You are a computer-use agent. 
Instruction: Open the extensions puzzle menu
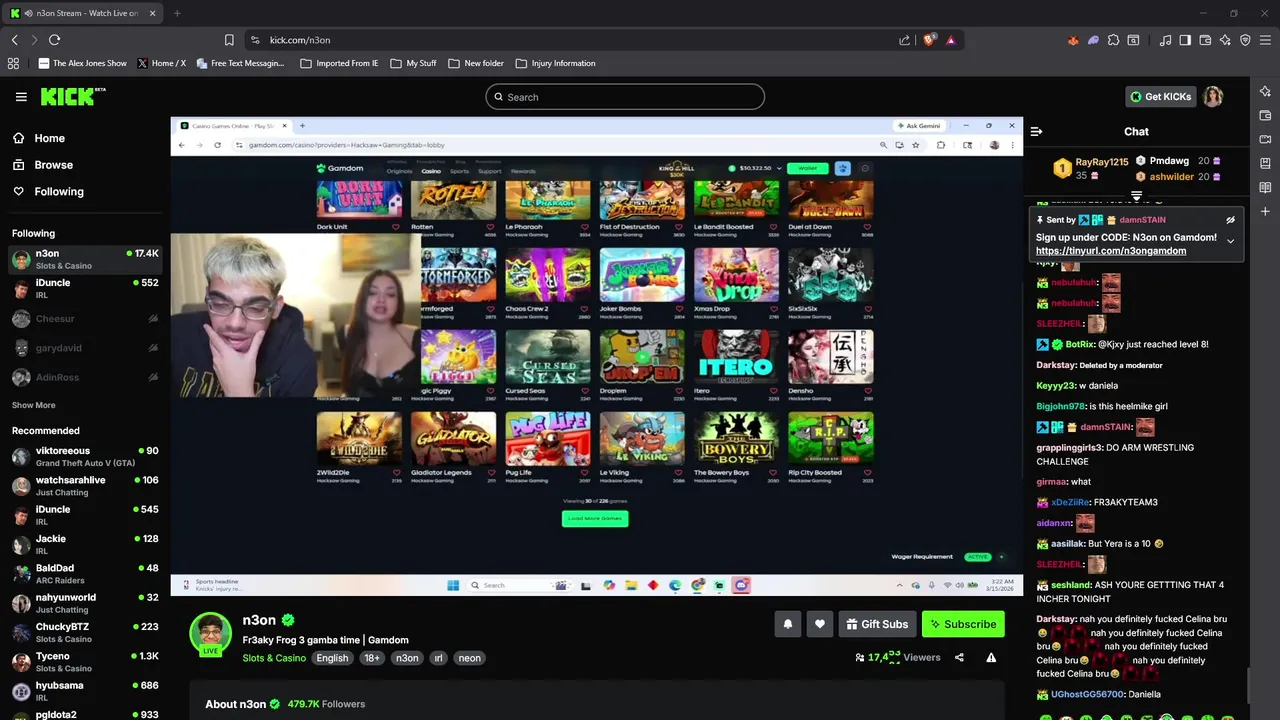[x=1113, y=40]
